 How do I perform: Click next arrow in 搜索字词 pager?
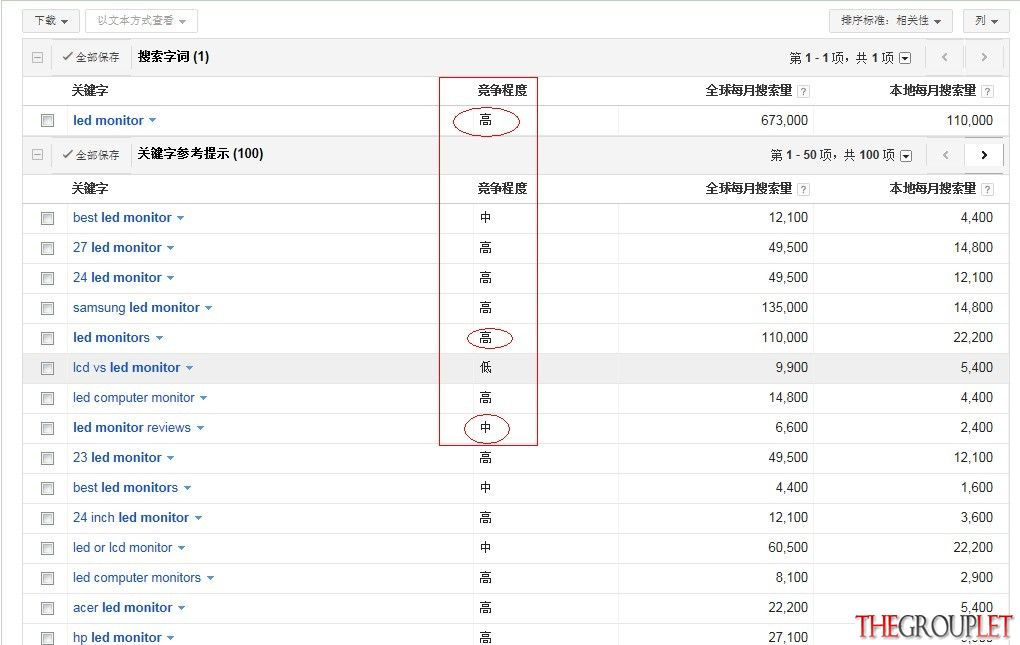coord(984,57)
